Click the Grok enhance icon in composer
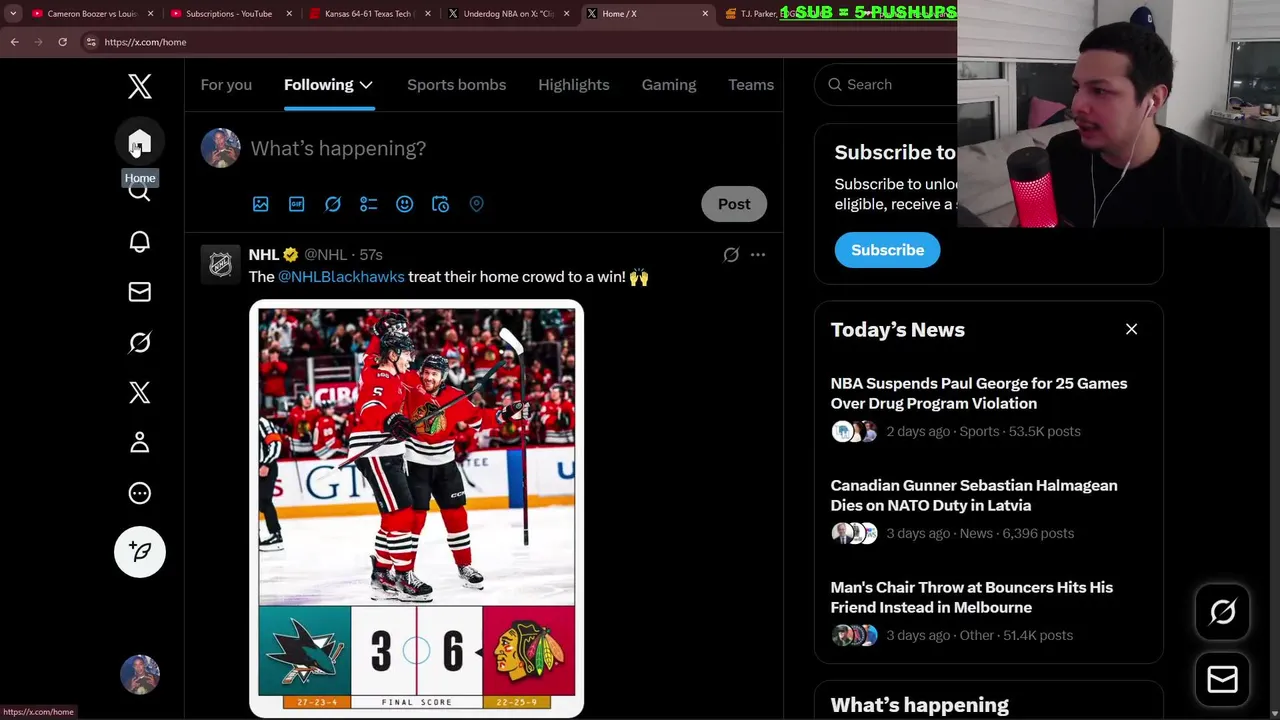This screenshot has height=720, width=1280. [x=332, y=204]
